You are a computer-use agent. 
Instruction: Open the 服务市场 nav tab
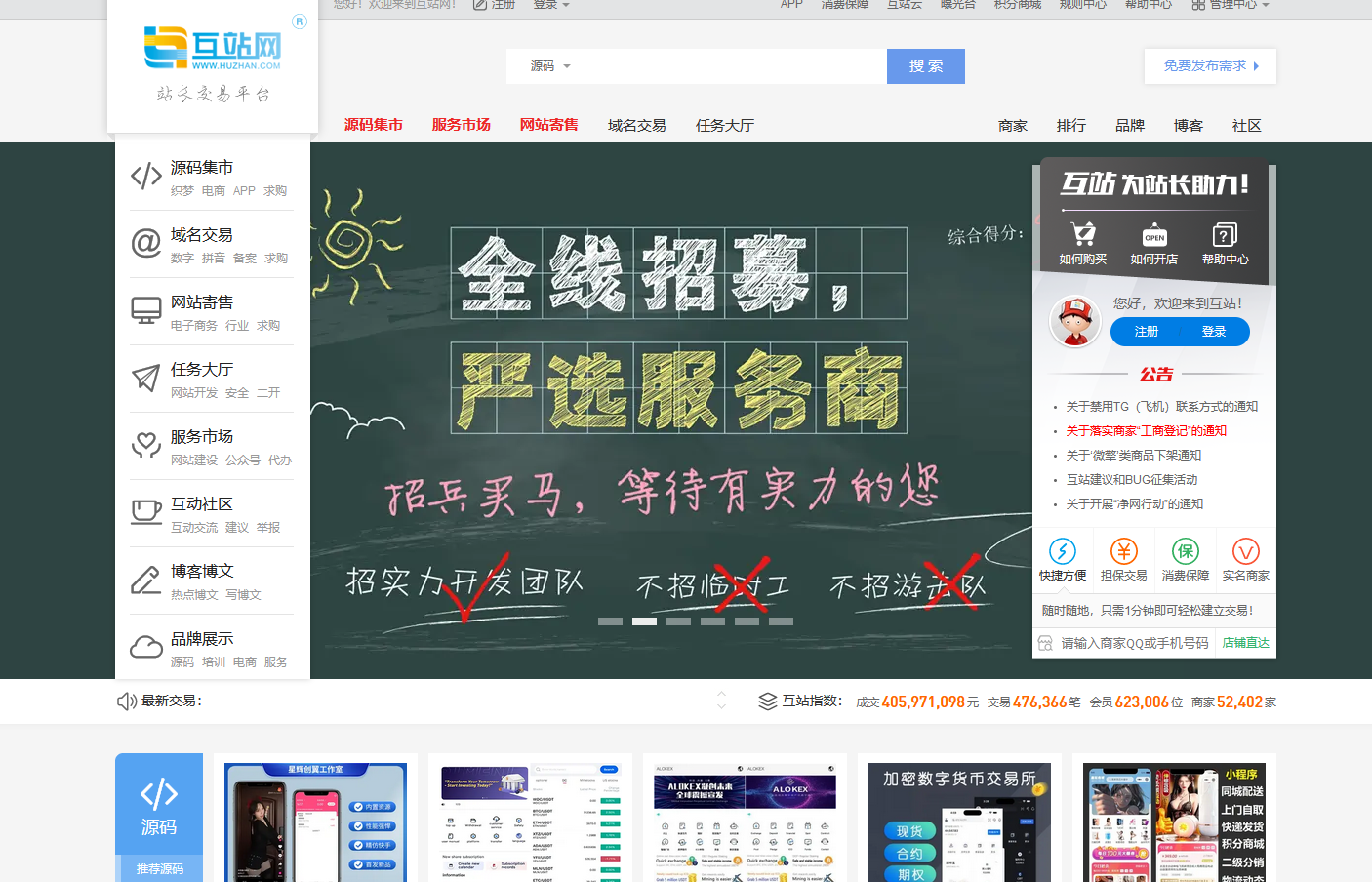tap(462, 125)
